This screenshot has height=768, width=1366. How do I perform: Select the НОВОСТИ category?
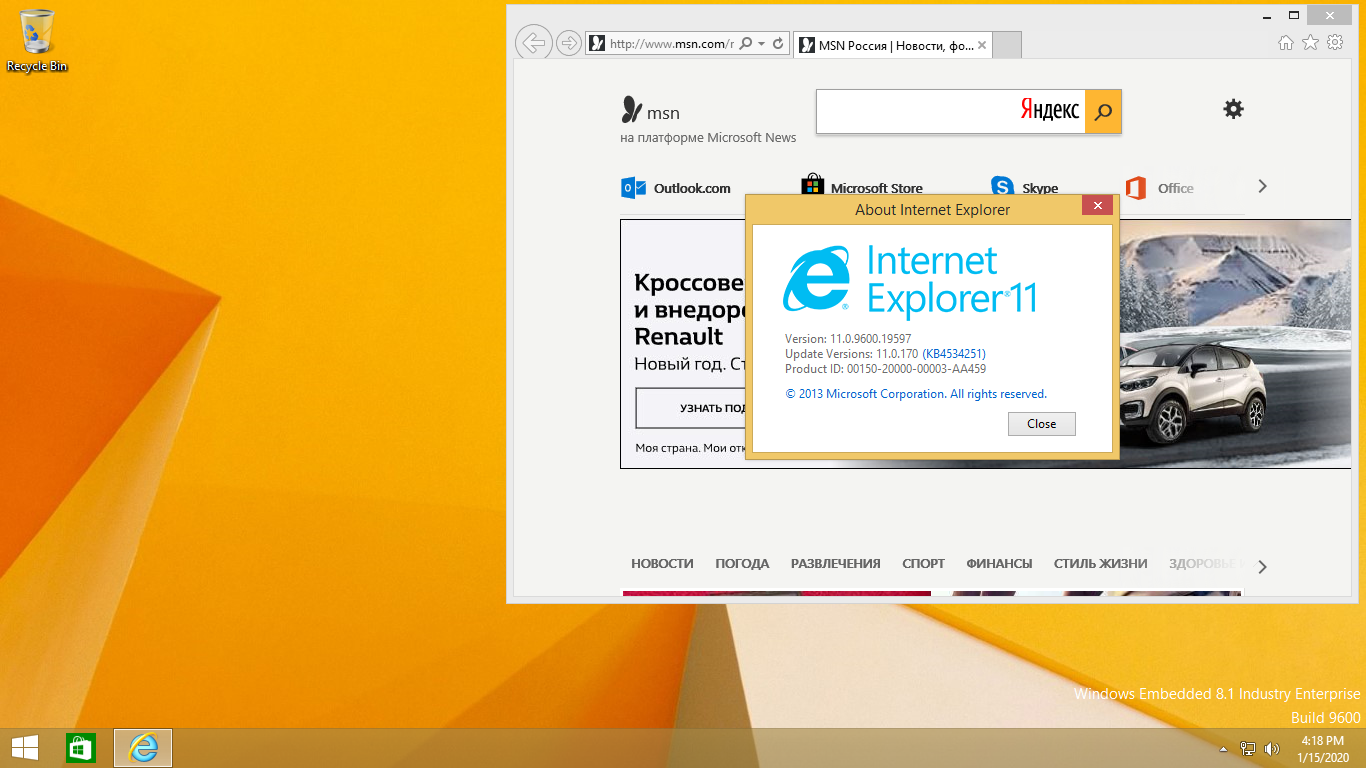pyautogui.click(x=662, y=564)
